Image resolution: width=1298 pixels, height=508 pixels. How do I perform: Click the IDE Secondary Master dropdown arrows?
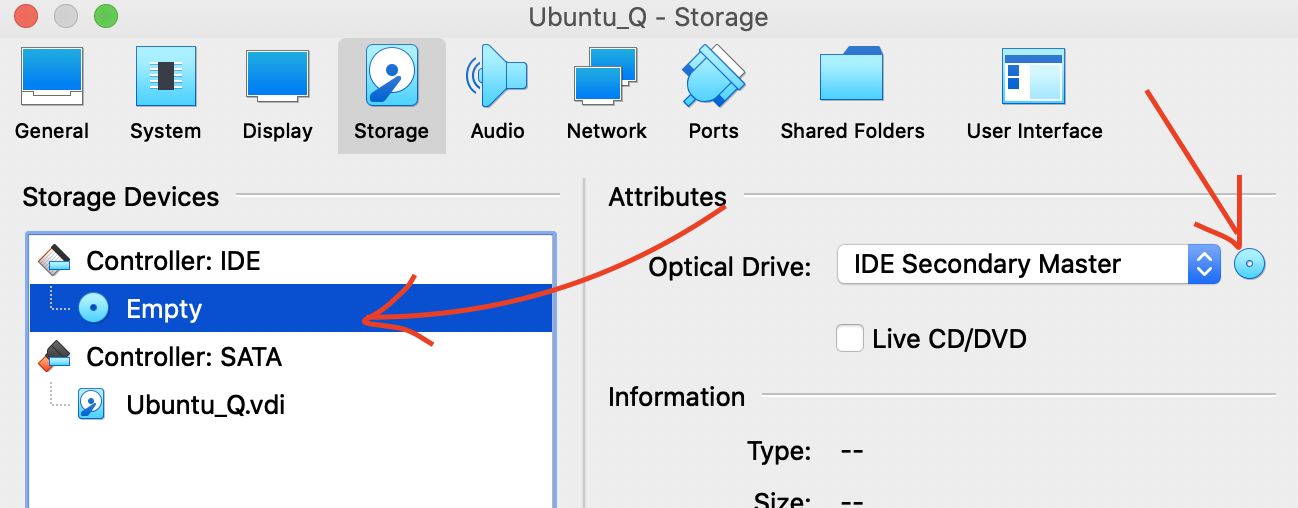[1204, 265]
